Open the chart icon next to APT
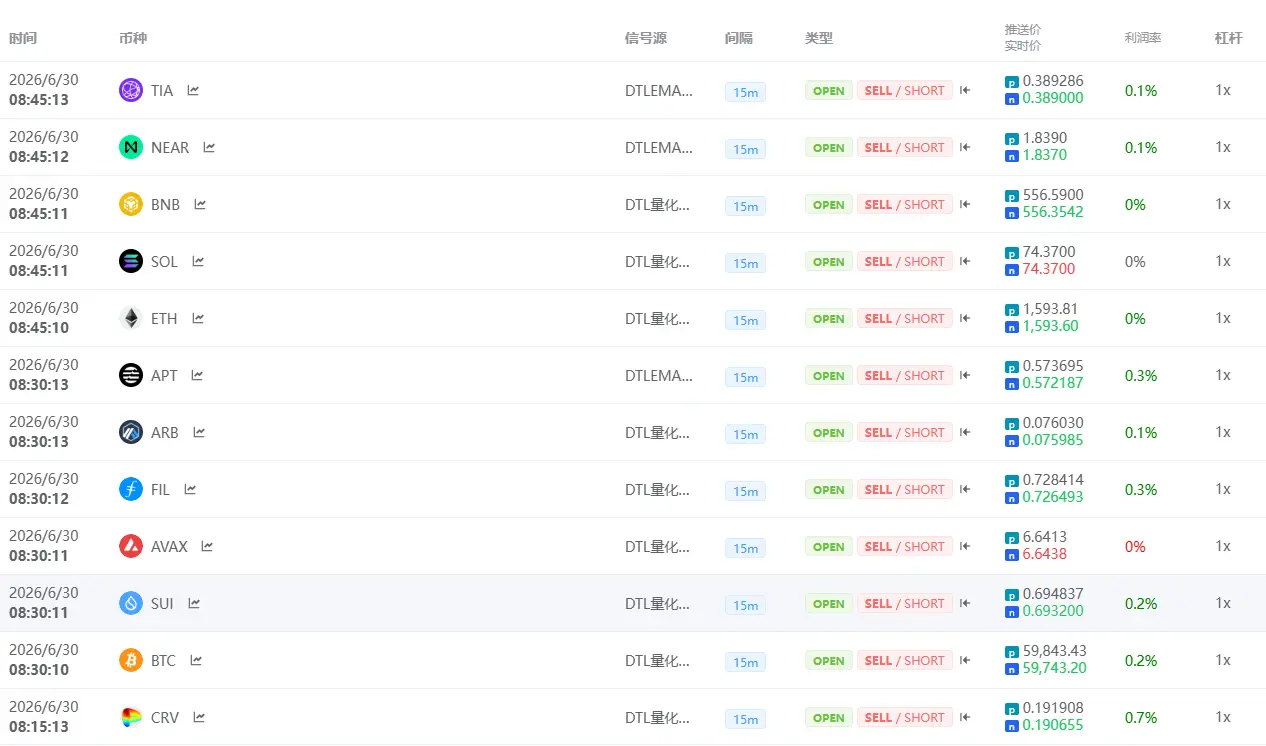1266x746 pixels. click(x=197, y=375)
